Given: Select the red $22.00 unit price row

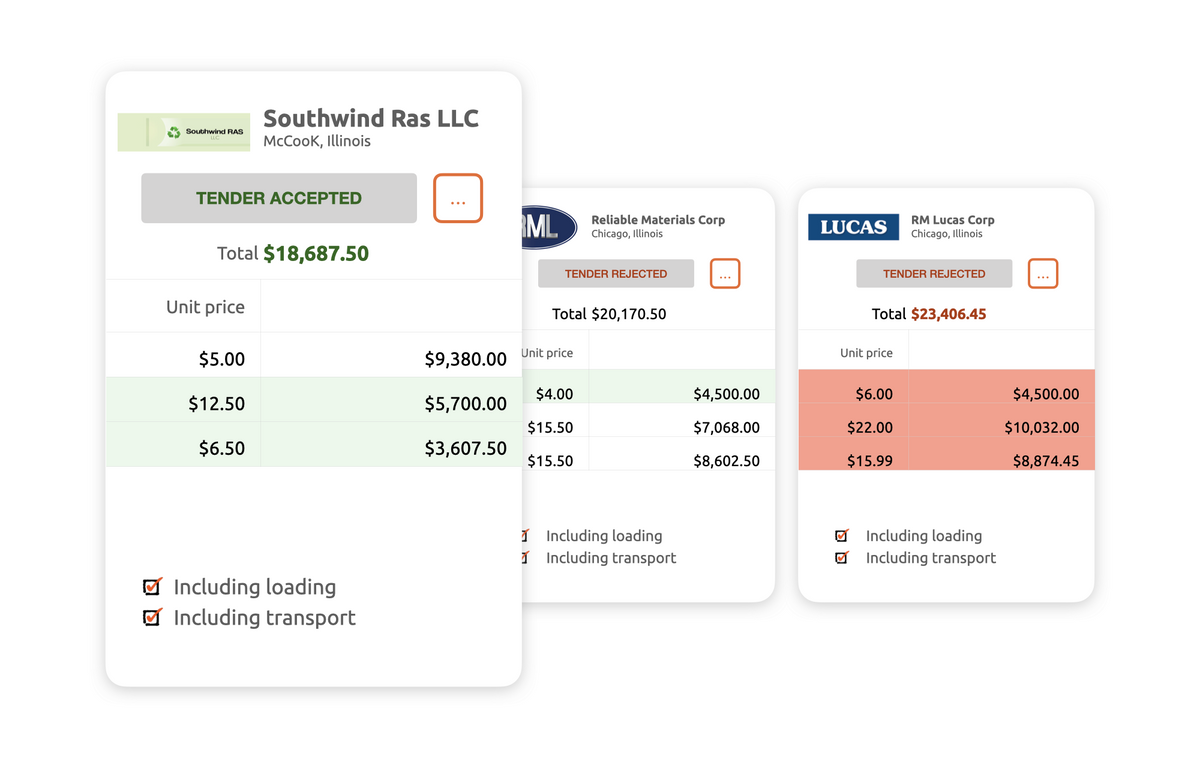Looking at the screenshot, I should click(x=869, y=427).
